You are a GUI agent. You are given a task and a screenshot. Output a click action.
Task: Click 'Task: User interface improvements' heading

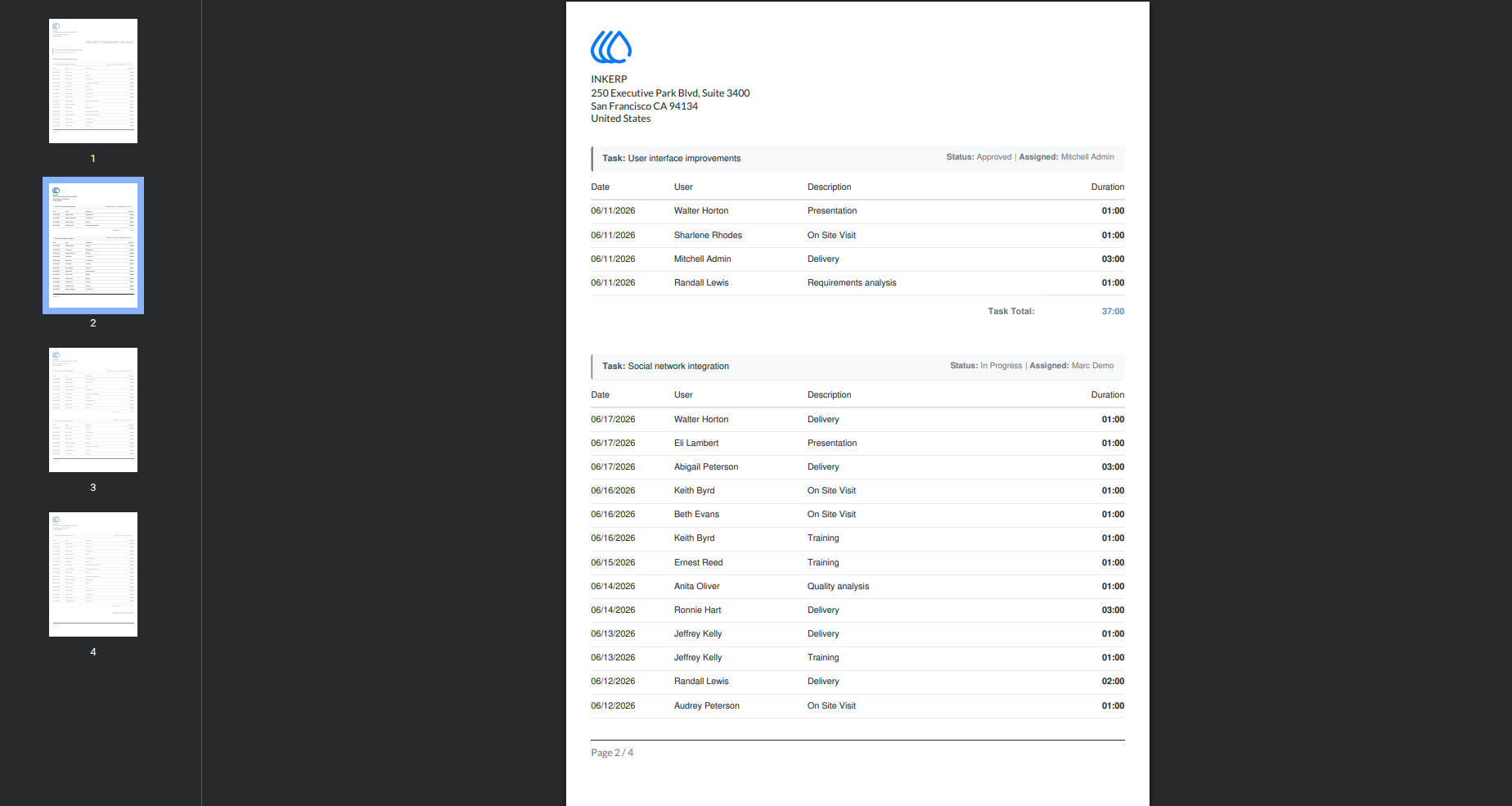tap(671, 159)
